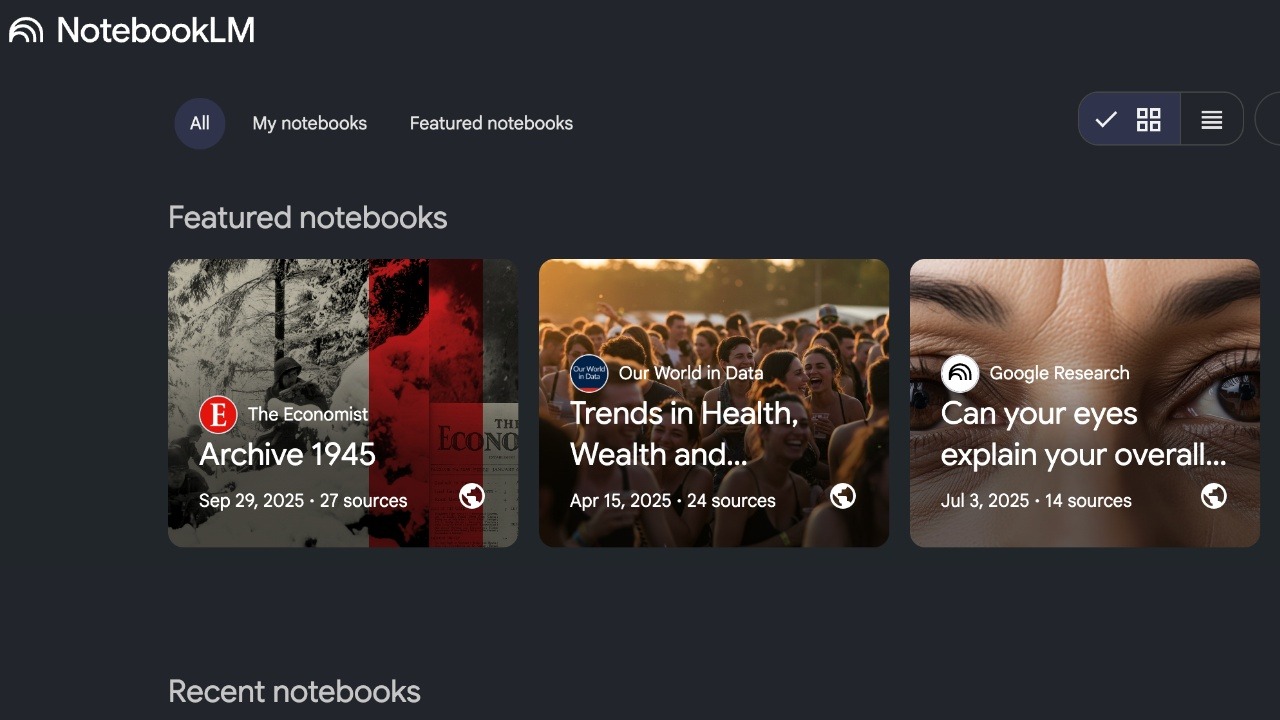The height and width of the screenshot is (720, 1280).
Task: Select the Featured notebooks tab
Action: click(490, 123)
